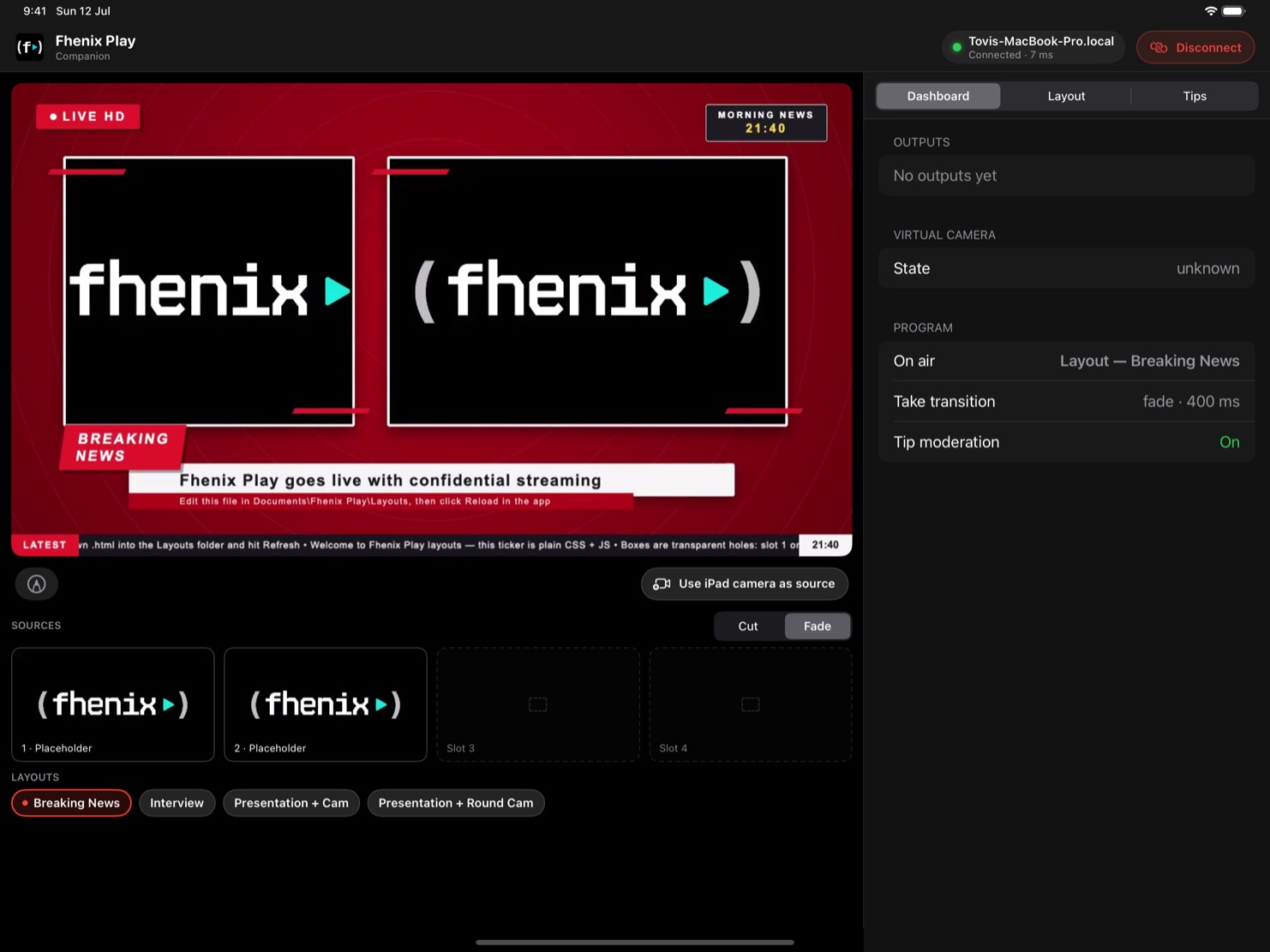
Task: Select the empty Slot 4 source
Action: (751, 704)
